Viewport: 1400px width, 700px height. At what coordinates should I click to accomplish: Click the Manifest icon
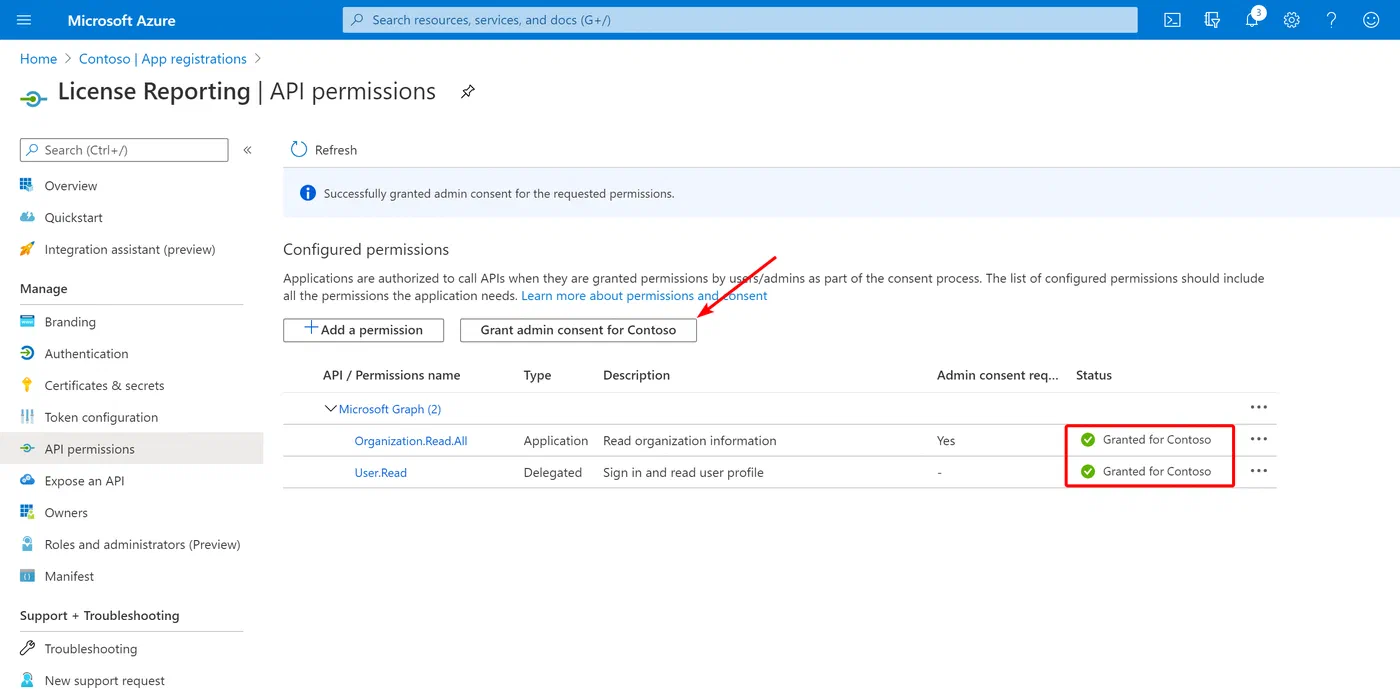click(x=27, y=576)
